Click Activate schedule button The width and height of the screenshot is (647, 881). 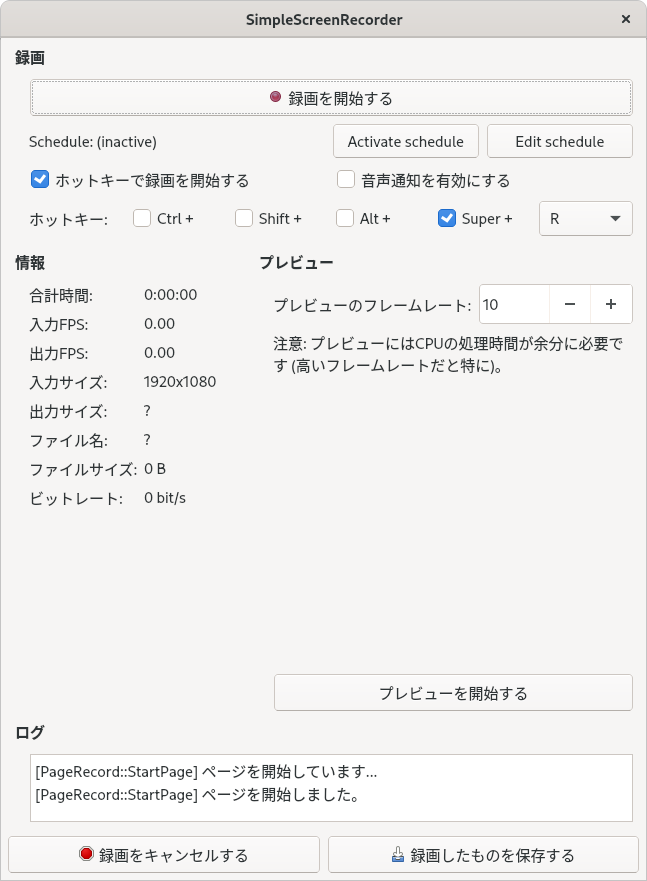[x=406, y=141]
